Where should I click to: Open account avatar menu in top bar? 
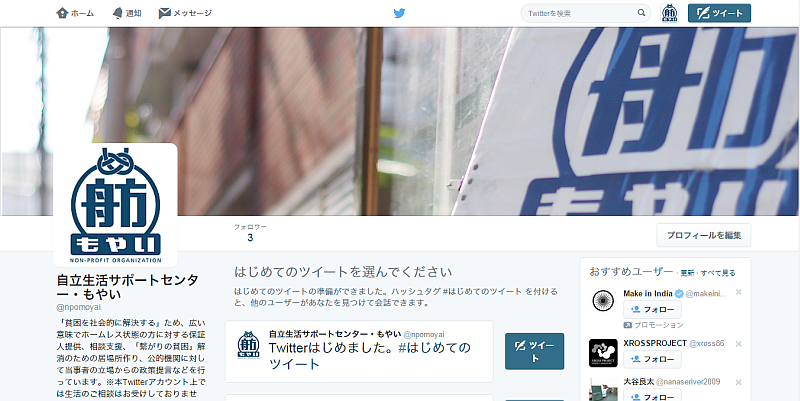669,13
